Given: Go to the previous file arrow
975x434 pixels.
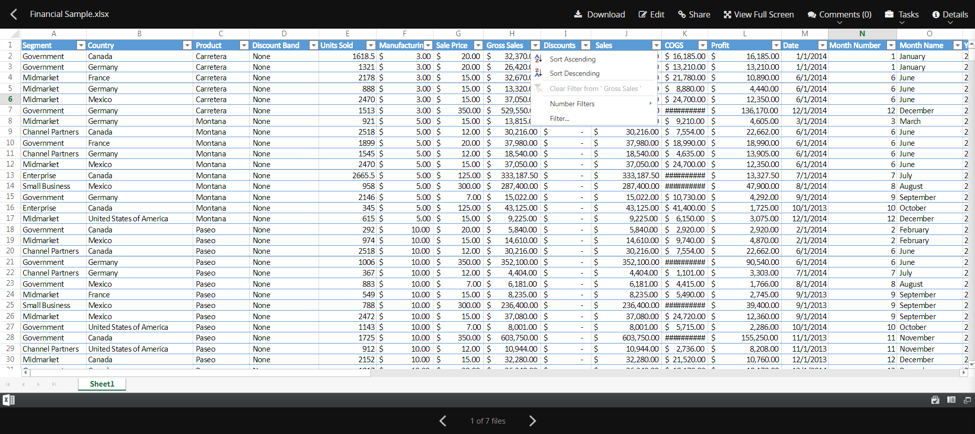Looking at the screenshot, I should pyautogui.click(x=443, y=421).
